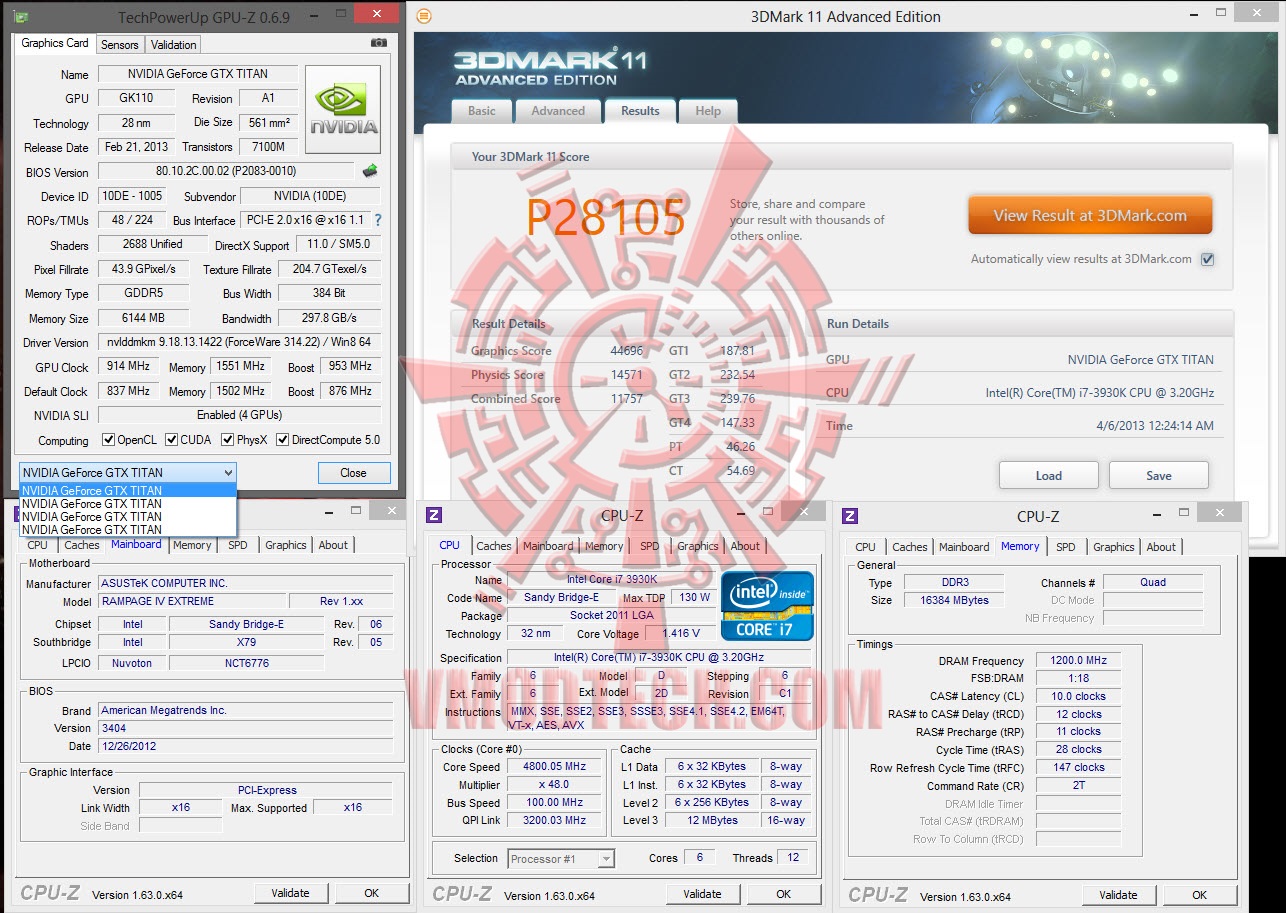This screenshot has height=913, width=1286.
Task: Click the Bus Interface question mark icon
Action: 377,220
